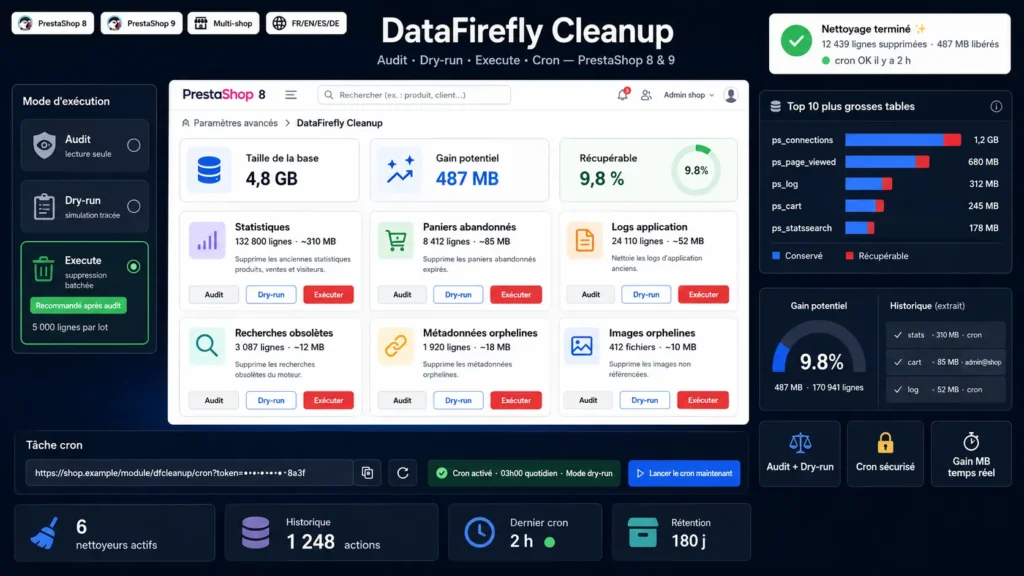Click the stopwatch icon for Gain MB temps réel
The width and height of the screenshot is (1024, 576).
pyautogui.click(x=971, y=441)
